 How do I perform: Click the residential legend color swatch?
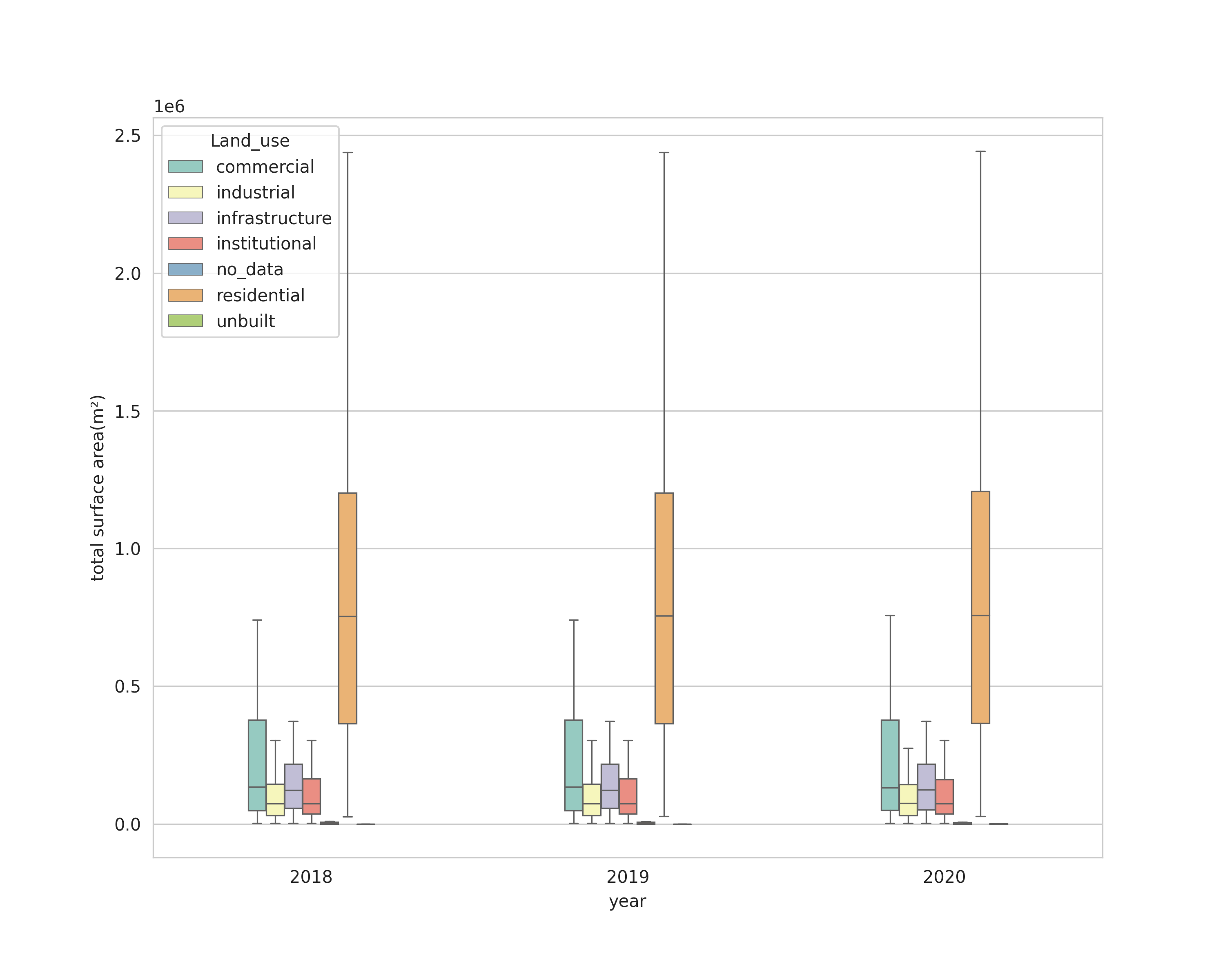185,295
